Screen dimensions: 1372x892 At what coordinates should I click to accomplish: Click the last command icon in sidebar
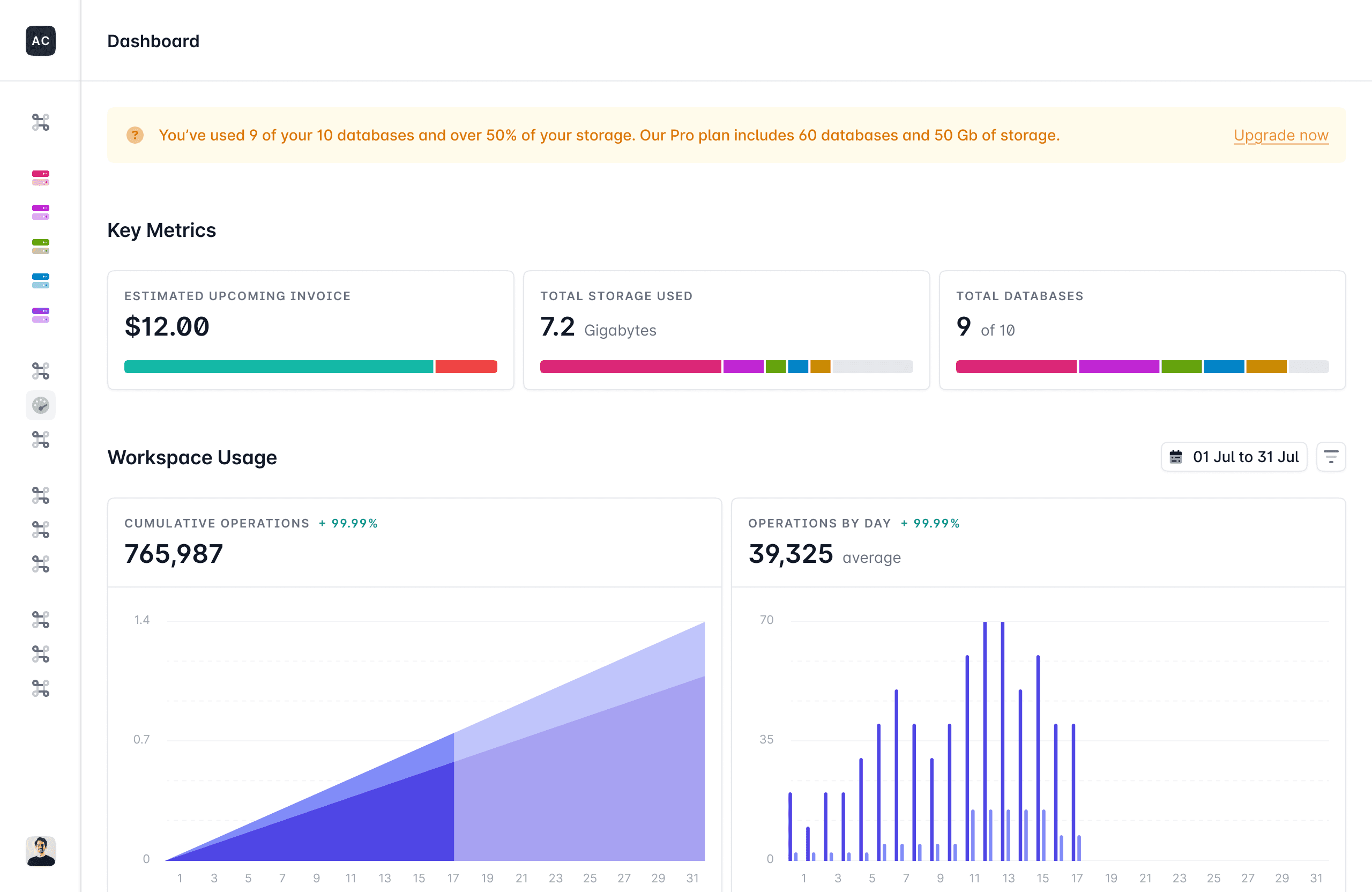(40, 688)
